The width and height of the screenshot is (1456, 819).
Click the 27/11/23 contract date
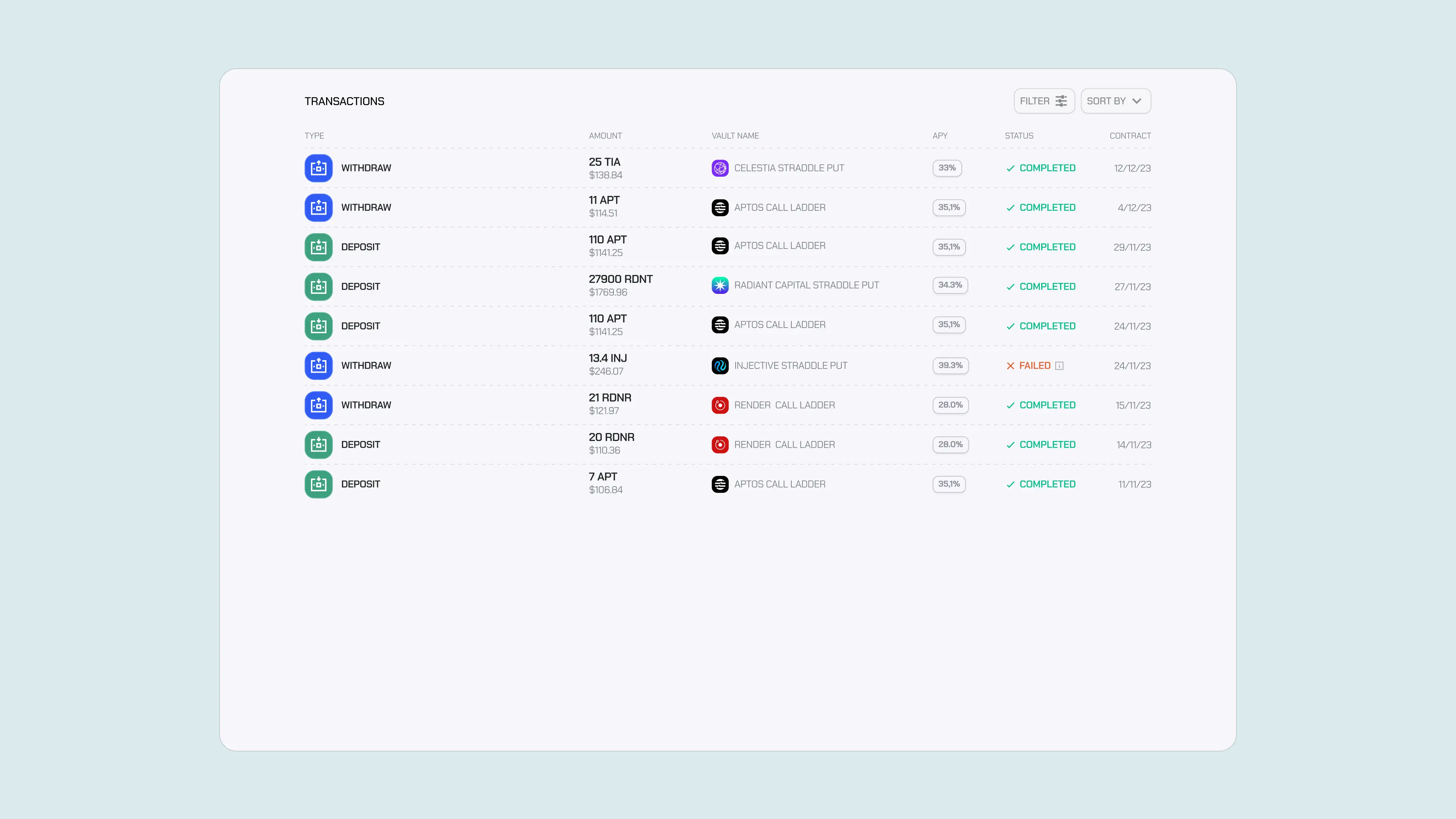pos(1133,287)
